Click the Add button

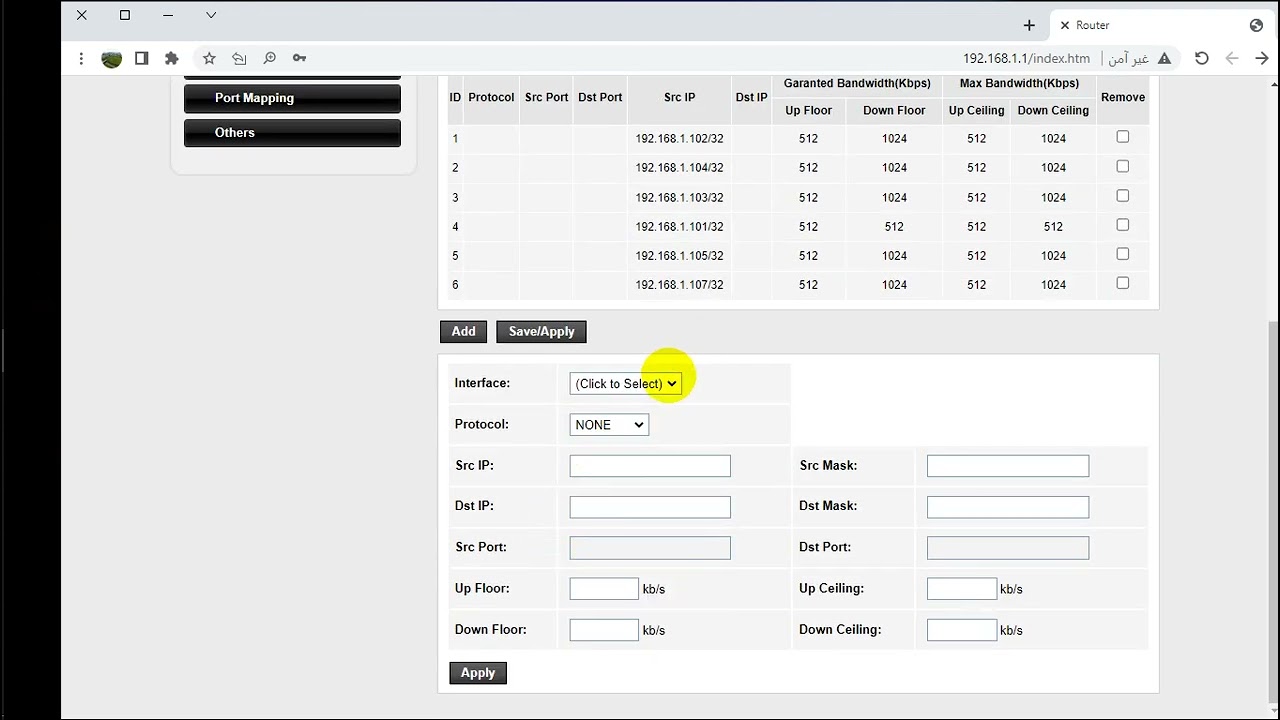pos(463,331)
